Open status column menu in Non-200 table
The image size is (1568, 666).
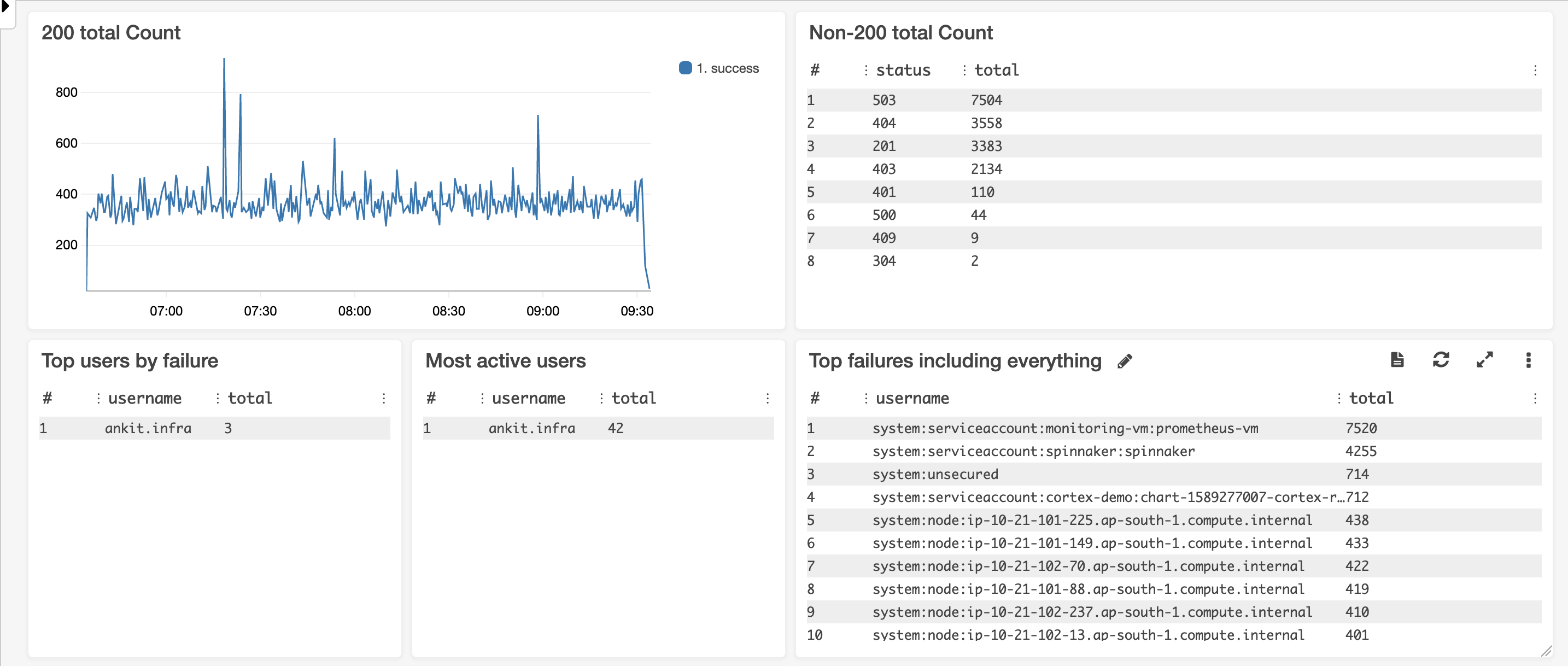tap(865, 71)
